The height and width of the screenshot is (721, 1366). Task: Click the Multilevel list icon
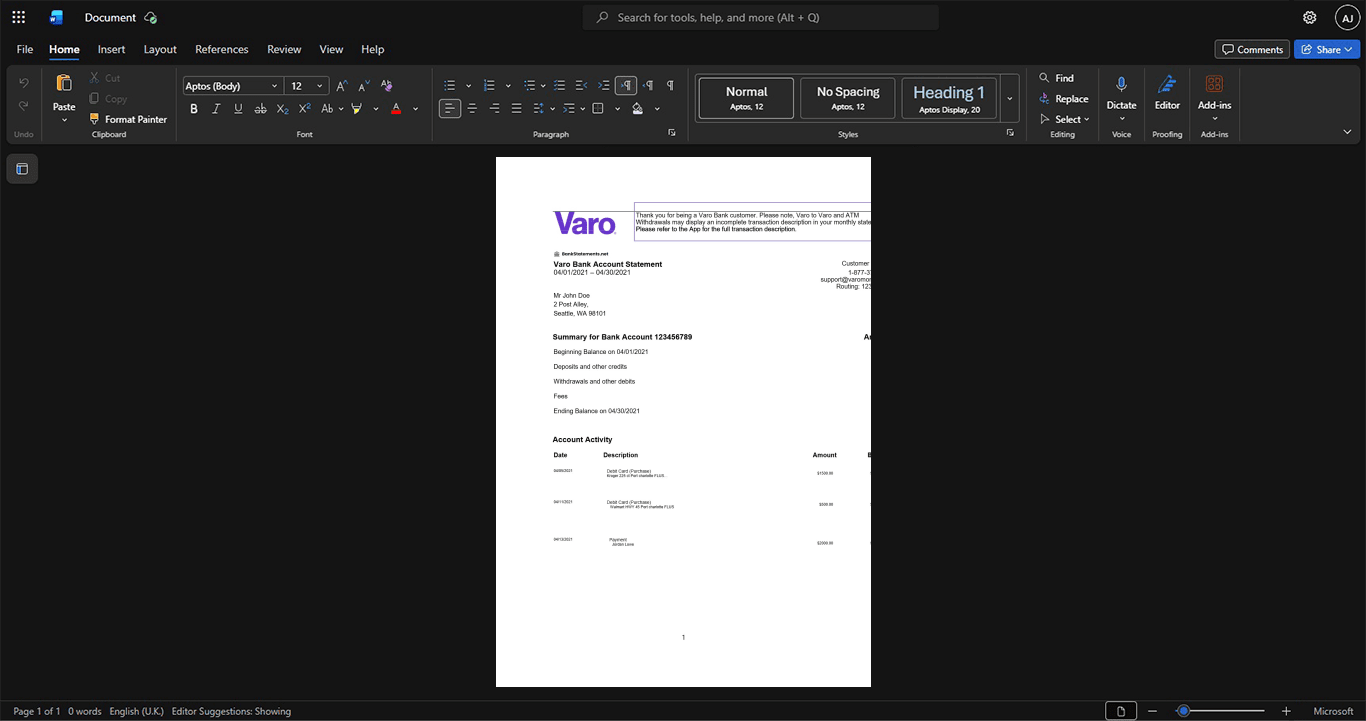coord(529,86)
